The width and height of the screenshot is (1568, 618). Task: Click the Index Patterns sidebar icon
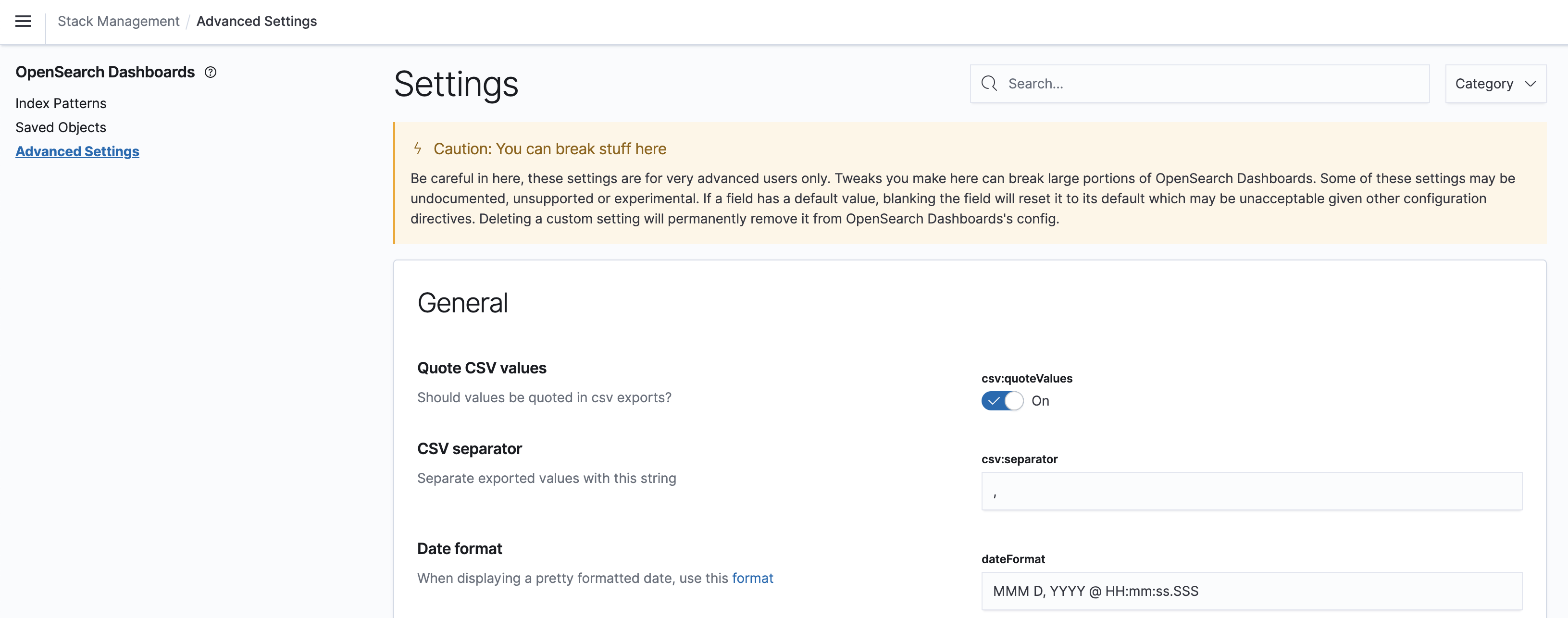(x=60, y=102)
